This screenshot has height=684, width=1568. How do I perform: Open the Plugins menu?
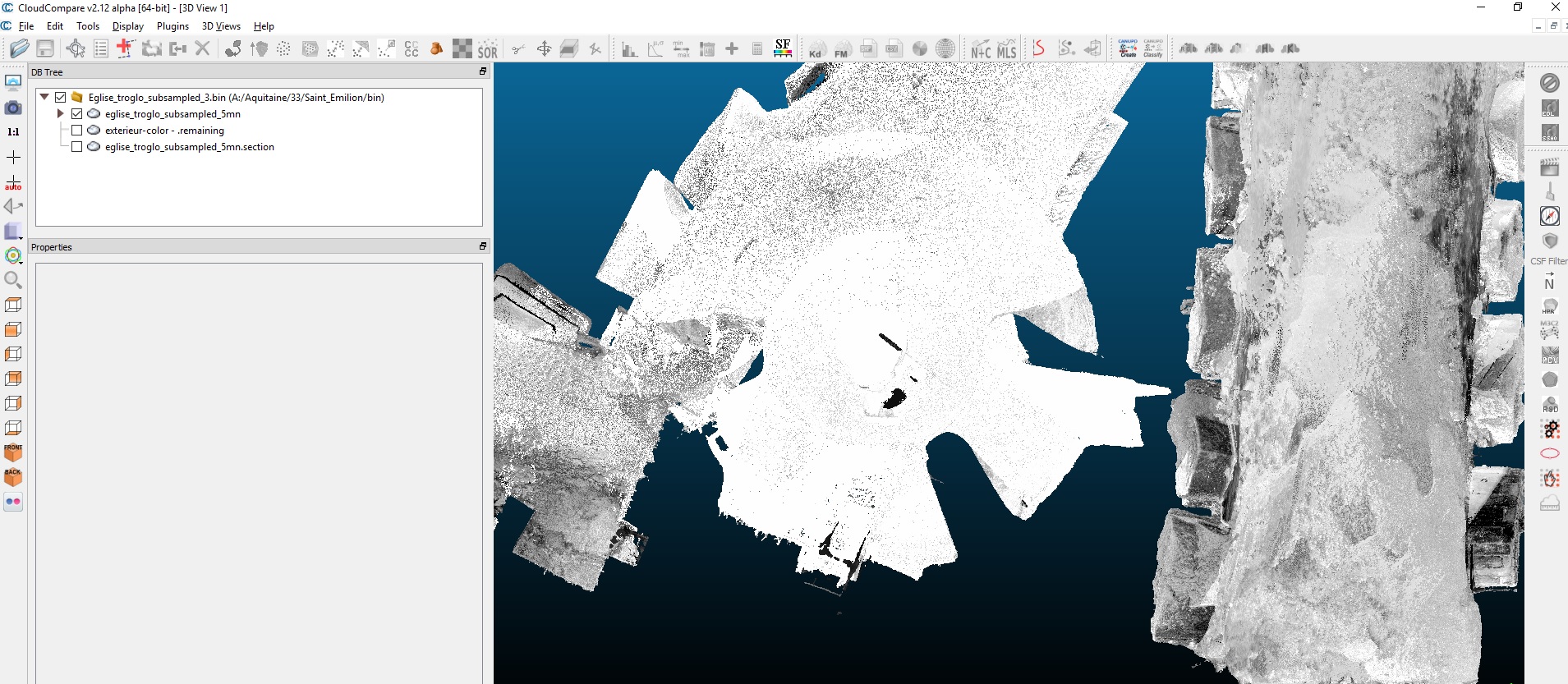[172, 26]
